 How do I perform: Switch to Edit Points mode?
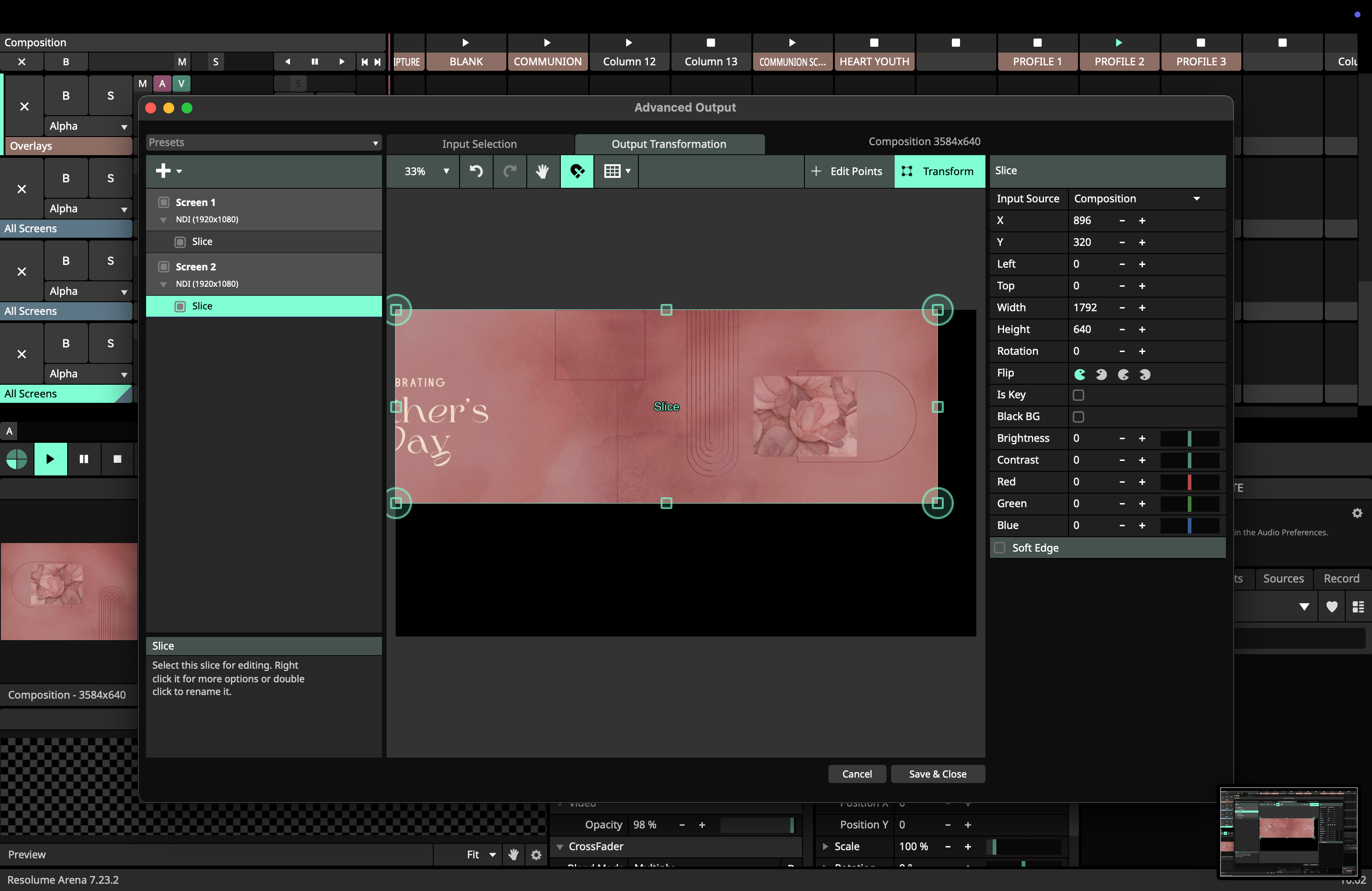(x=848, y=171)
